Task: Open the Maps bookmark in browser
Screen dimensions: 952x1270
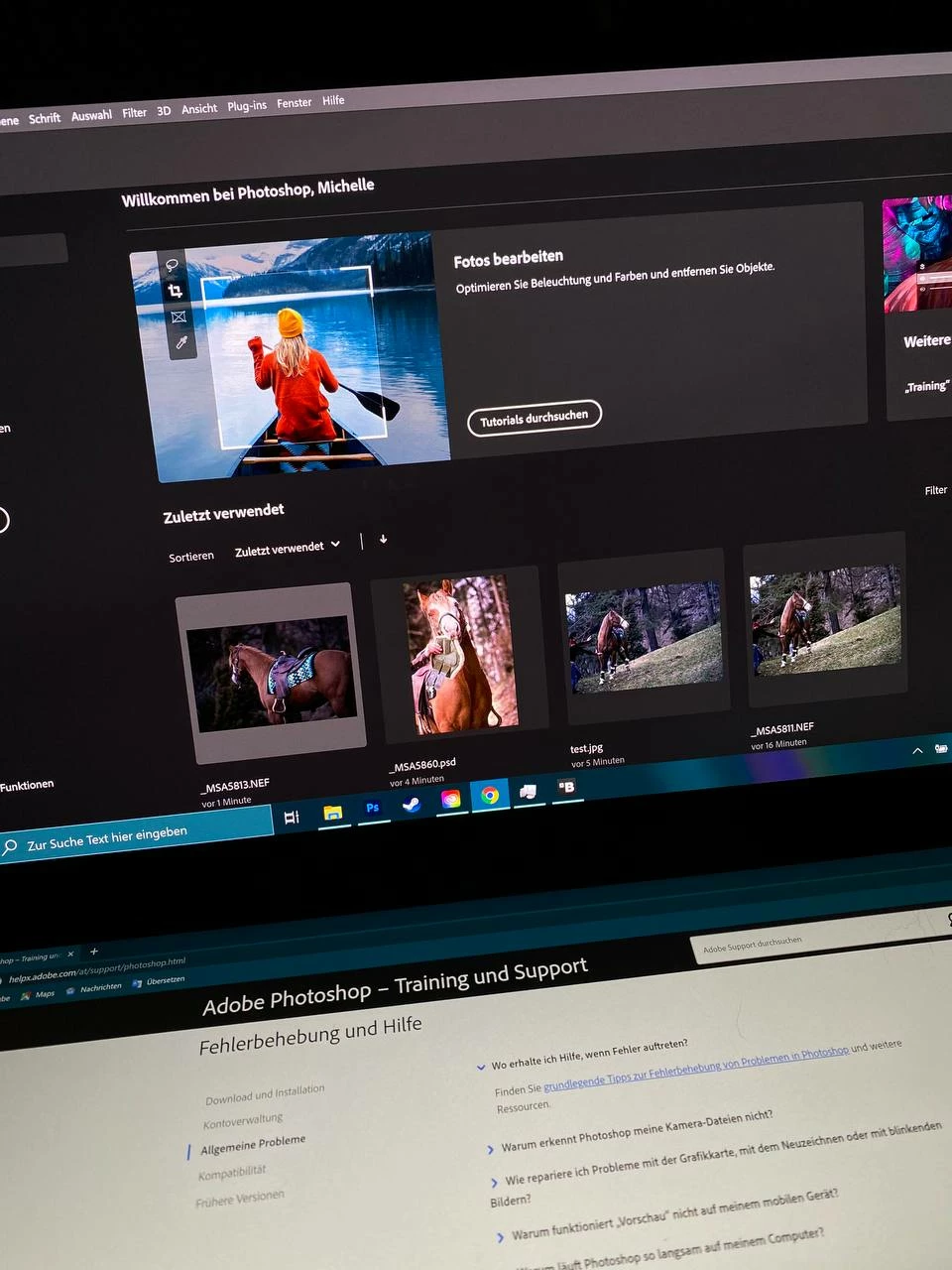Action: click(x=38, y=994)
